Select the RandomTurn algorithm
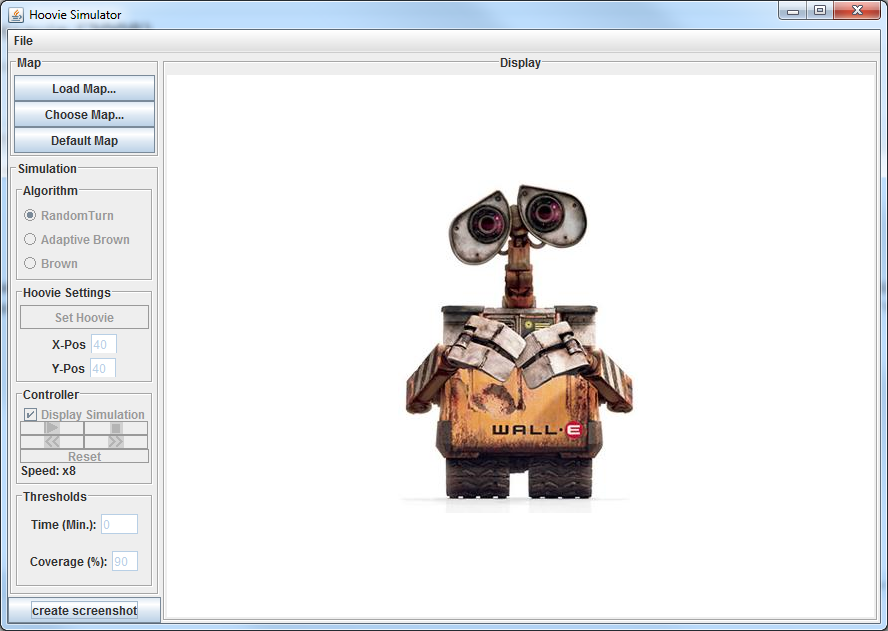 coord(69,216)
